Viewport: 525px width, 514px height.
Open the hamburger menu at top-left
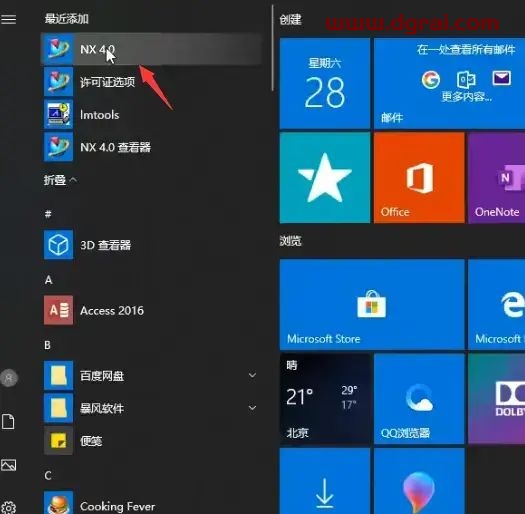[8, 19]
